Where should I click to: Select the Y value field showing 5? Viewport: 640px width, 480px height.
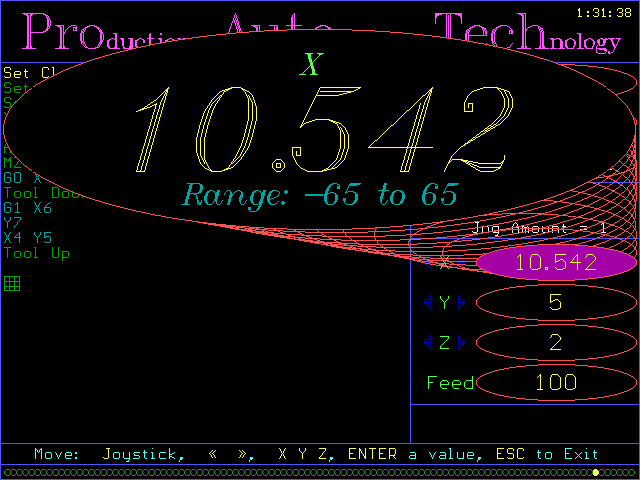tap(556, 302)
